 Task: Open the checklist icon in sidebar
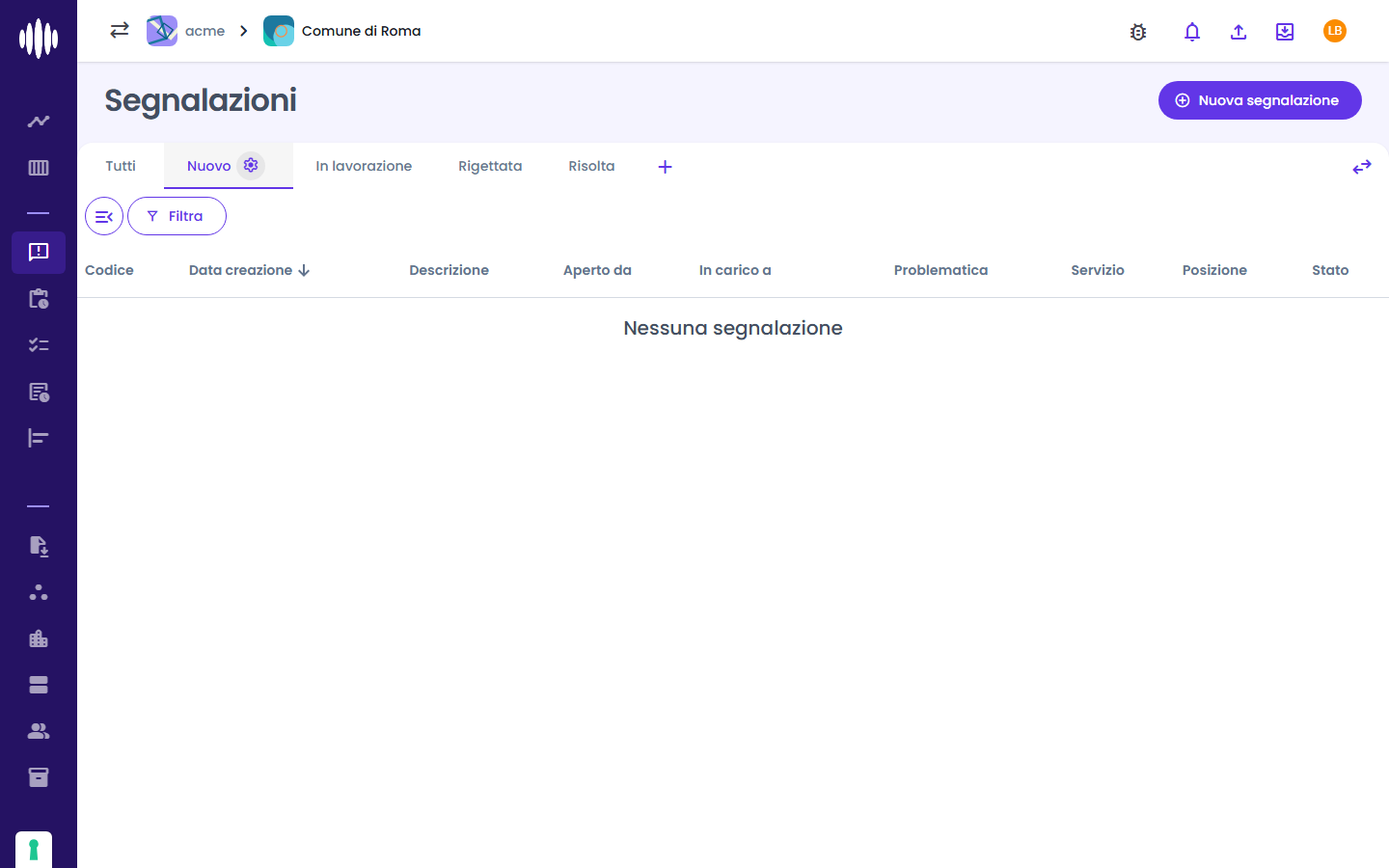pos(39,345)
